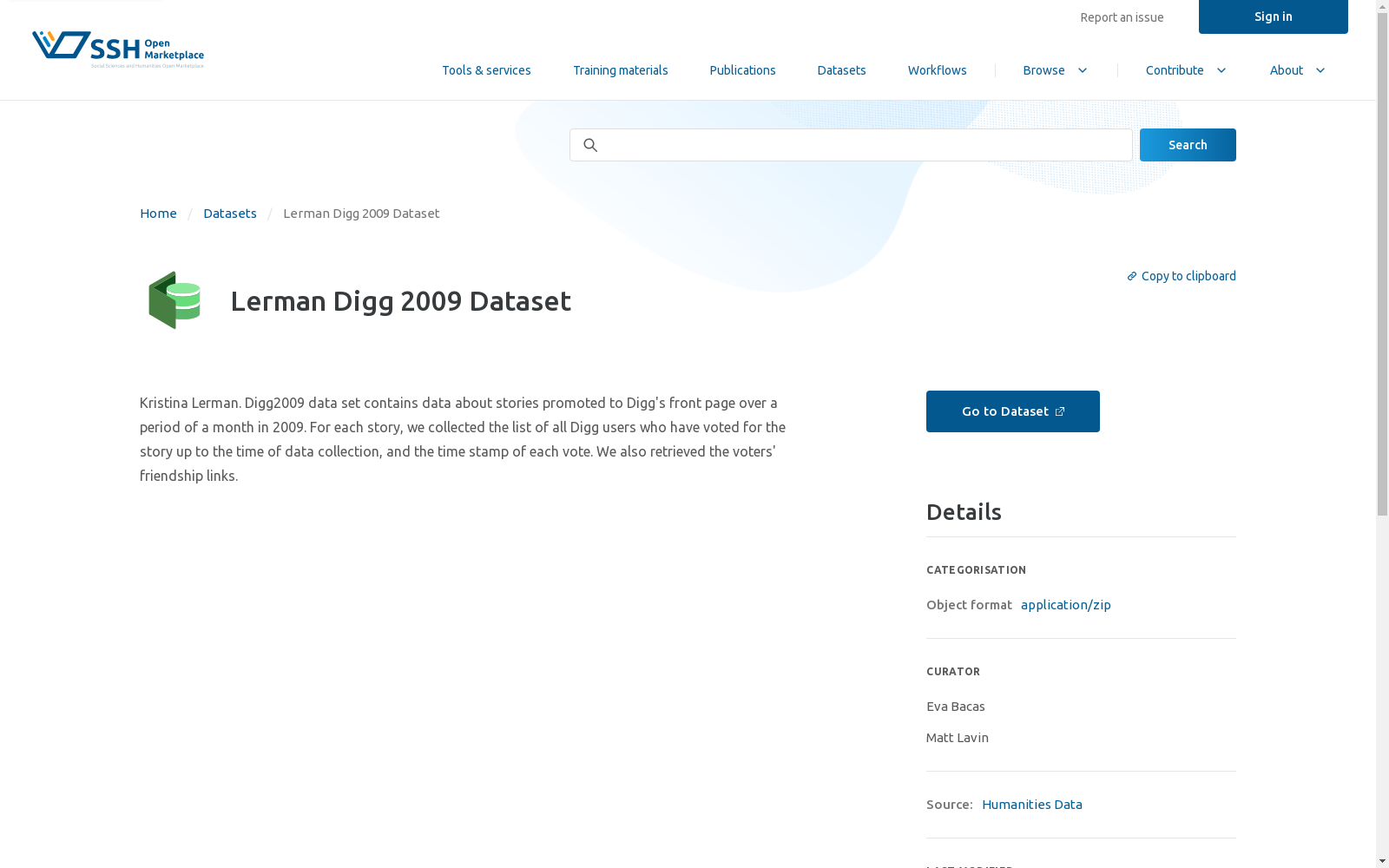Go to Home breadcrumb
Image resolution: width=1389 pixels, height=868 pixels.
point(158,214)
